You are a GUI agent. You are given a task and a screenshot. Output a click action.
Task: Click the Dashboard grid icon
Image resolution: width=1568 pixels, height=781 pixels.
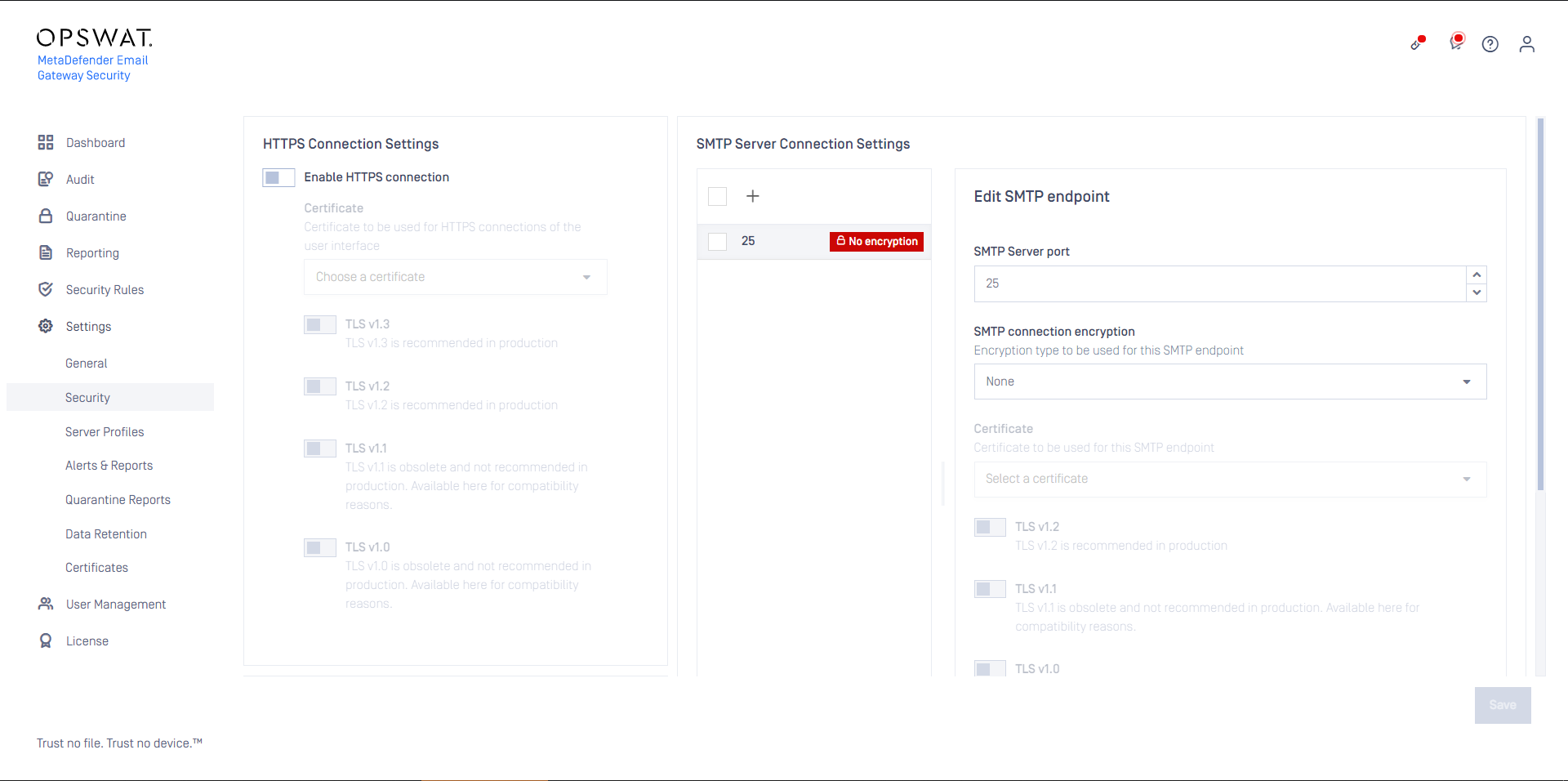(46, 143)
